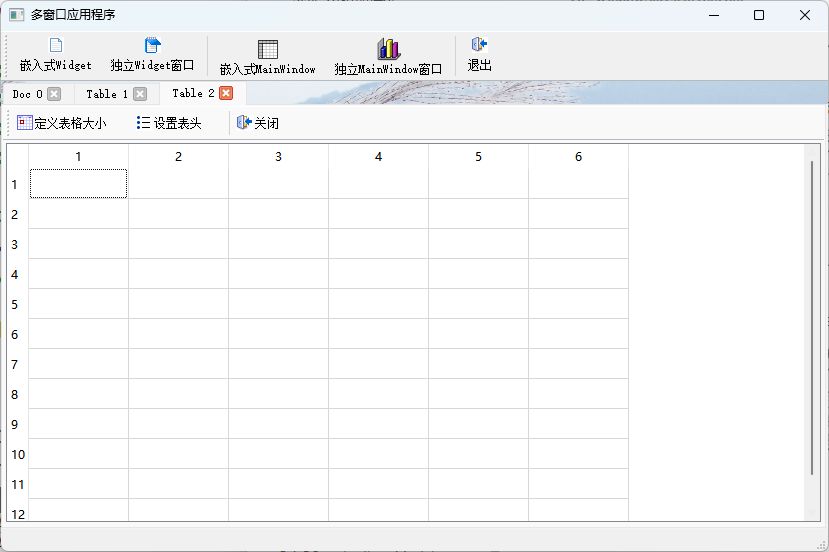The image size is (829, 552).
Task: Click the 嵌入式Widget document icon
Action: click(x=56, y=45)
